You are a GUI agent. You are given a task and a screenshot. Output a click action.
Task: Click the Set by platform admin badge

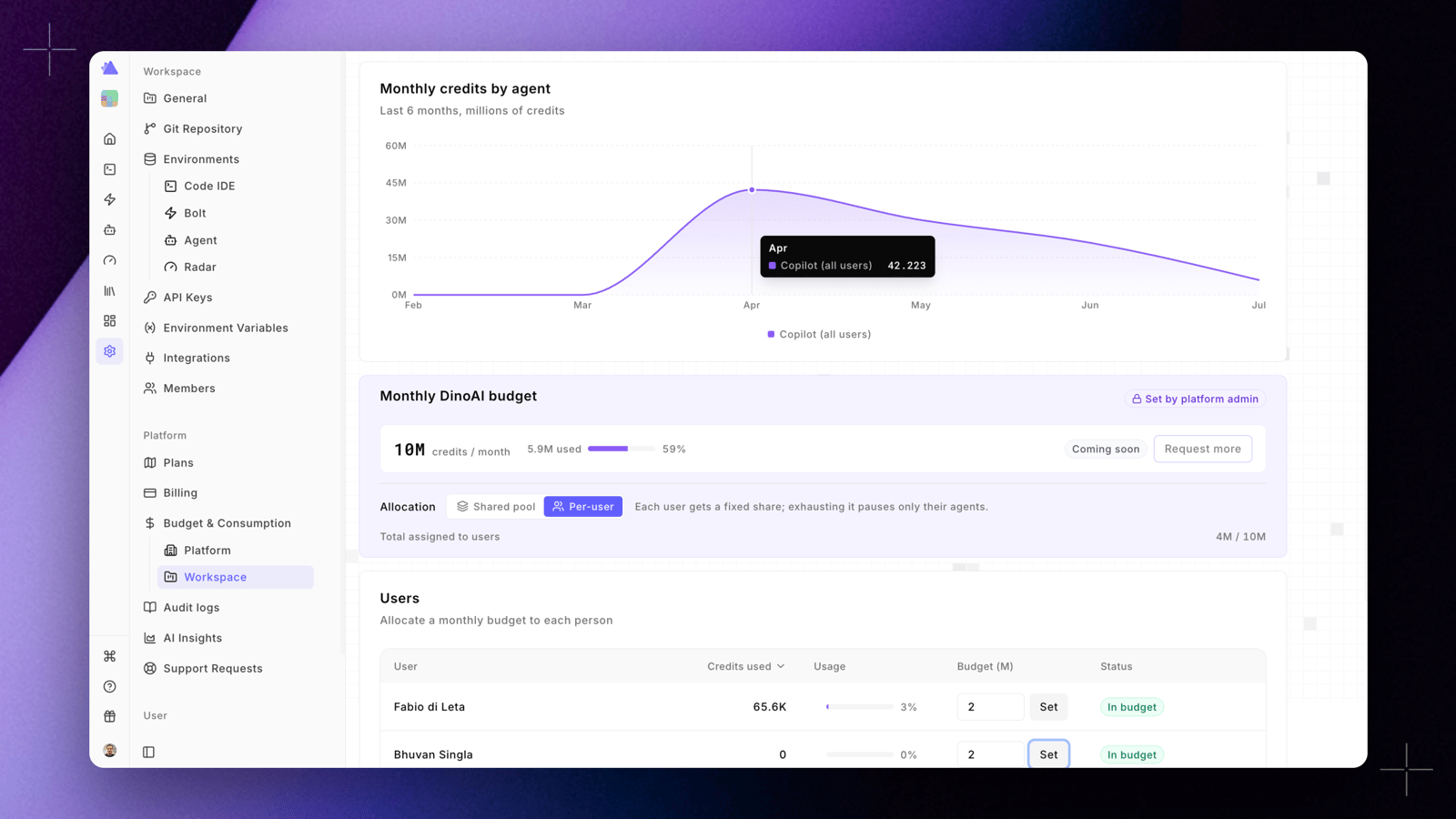coord(1195,399)
